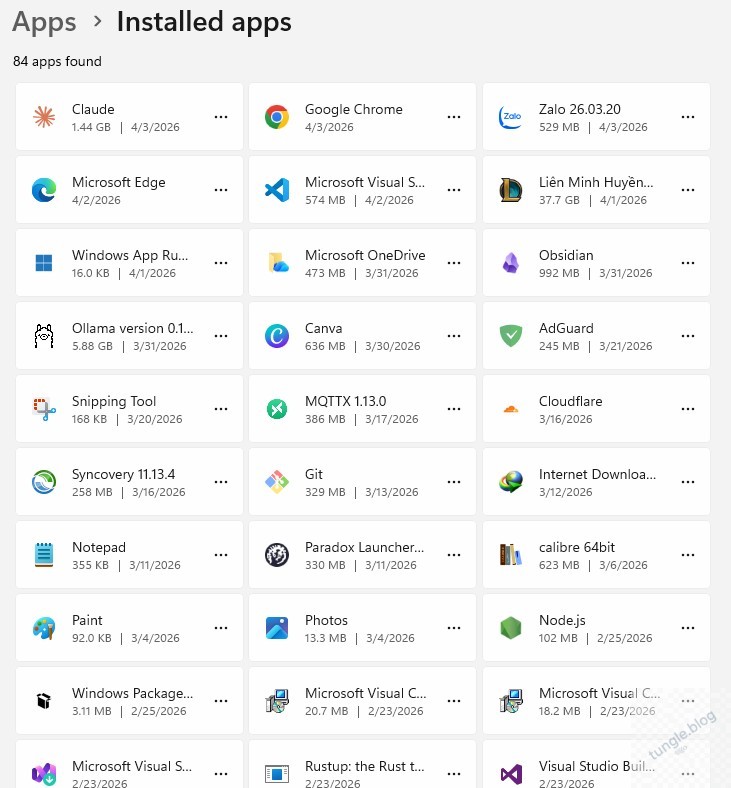Open more options for calibre 64bit

tap(688, 555)
